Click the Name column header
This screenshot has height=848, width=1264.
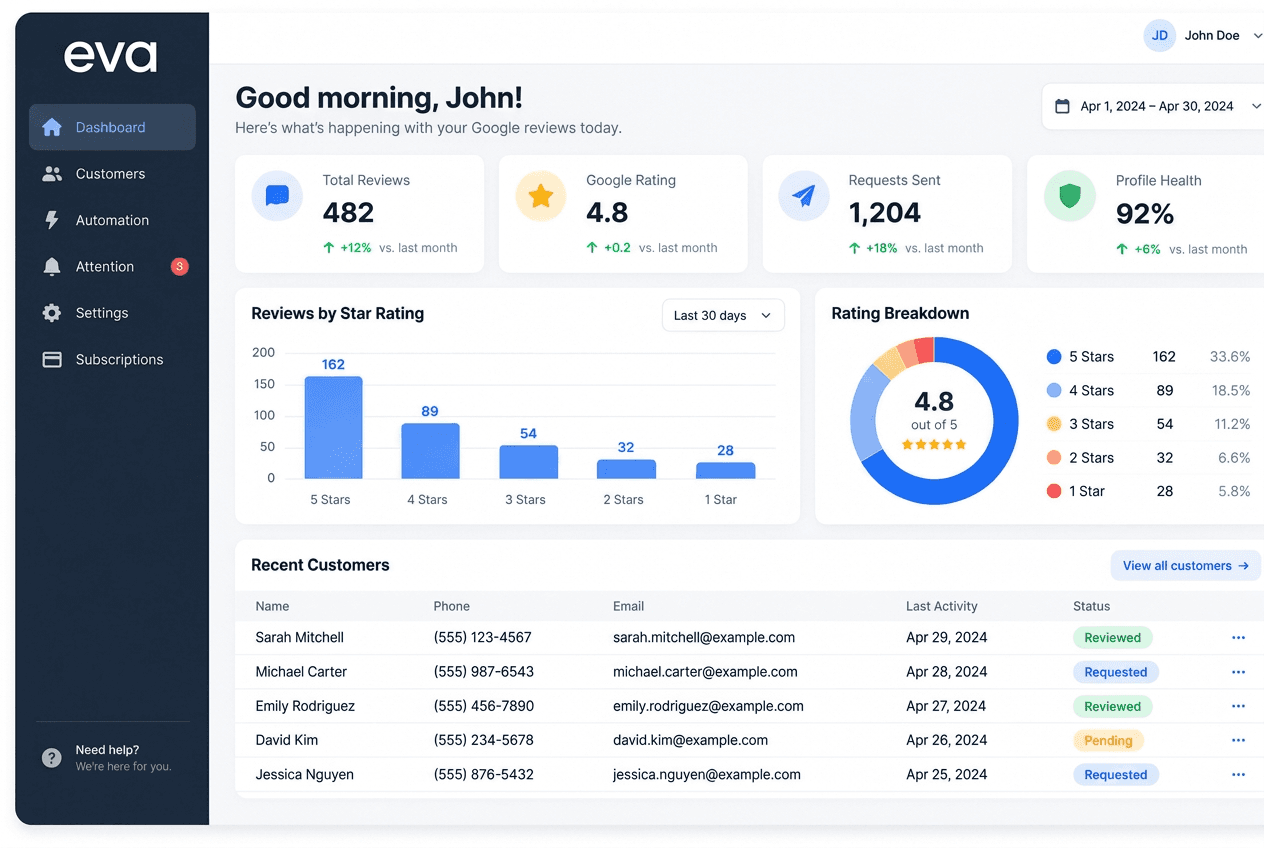[272, 606]
